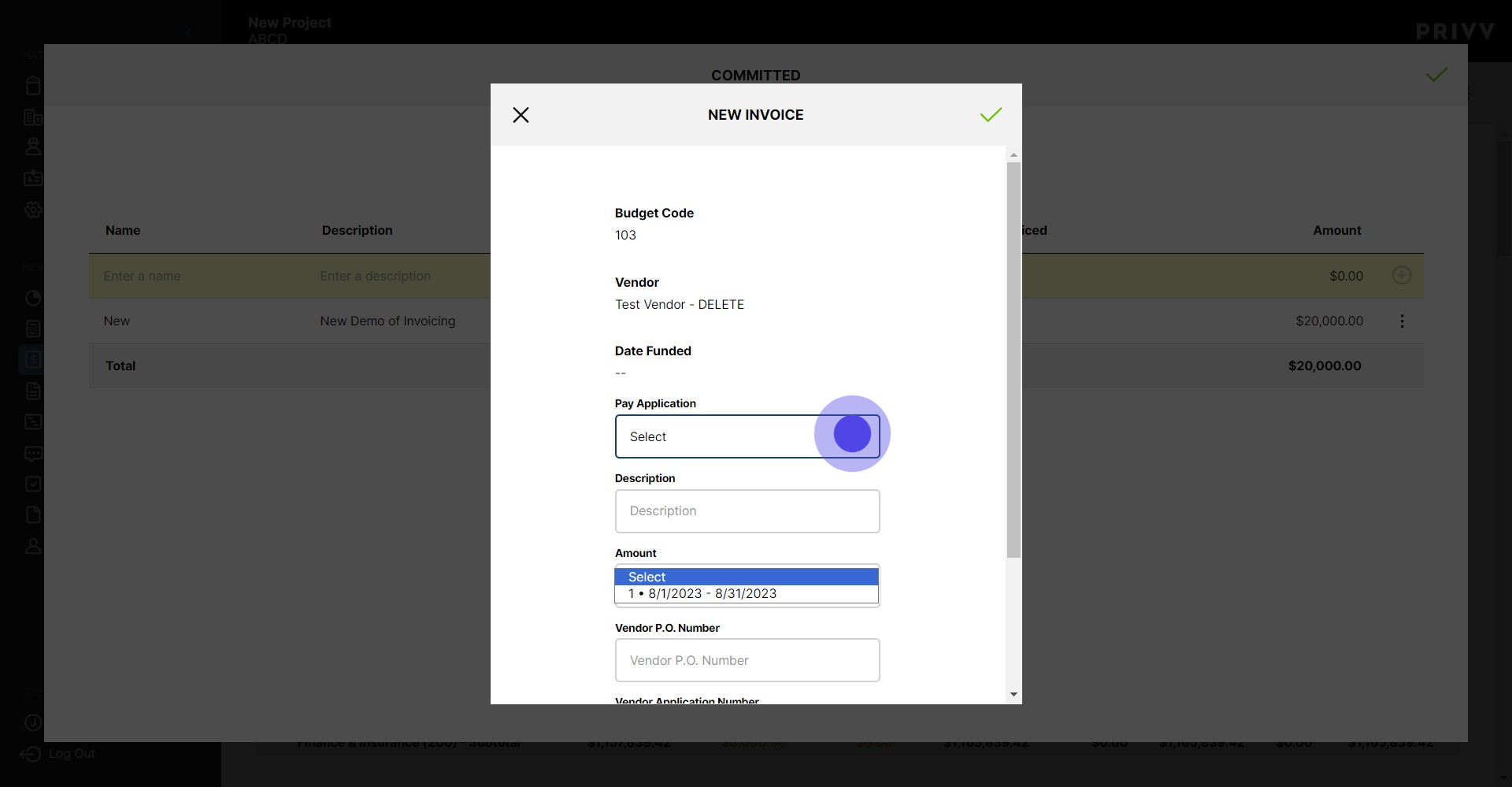Screen dimensions: 1512x787
Task: Click the Total row $20,000.00 amount
Action: tap(1325, 366)
